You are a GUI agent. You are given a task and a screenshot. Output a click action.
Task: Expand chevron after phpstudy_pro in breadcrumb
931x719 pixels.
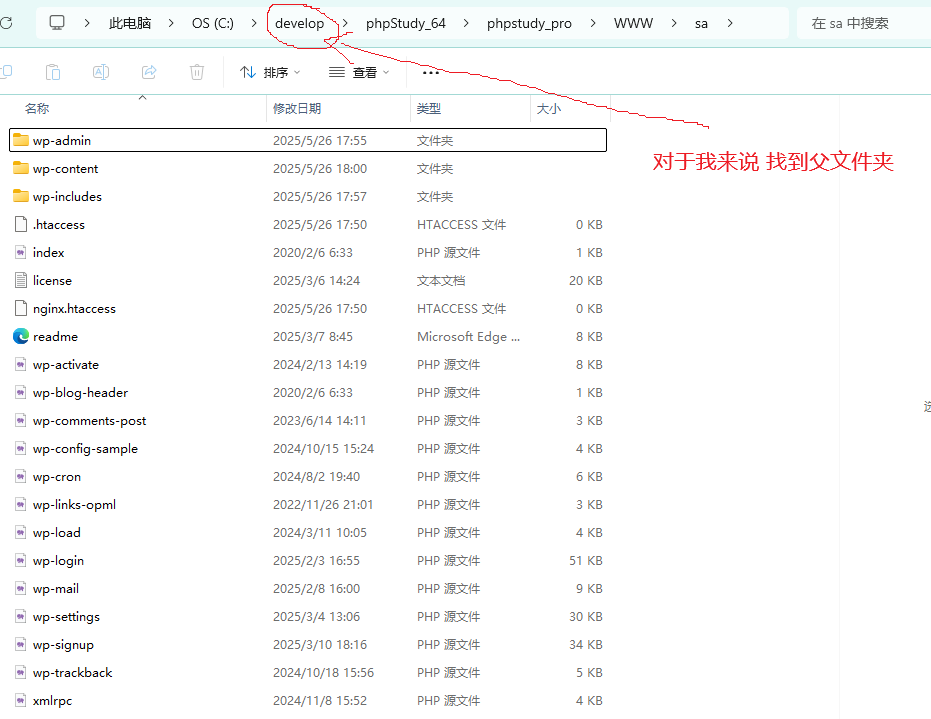click(x=593, y=23)
